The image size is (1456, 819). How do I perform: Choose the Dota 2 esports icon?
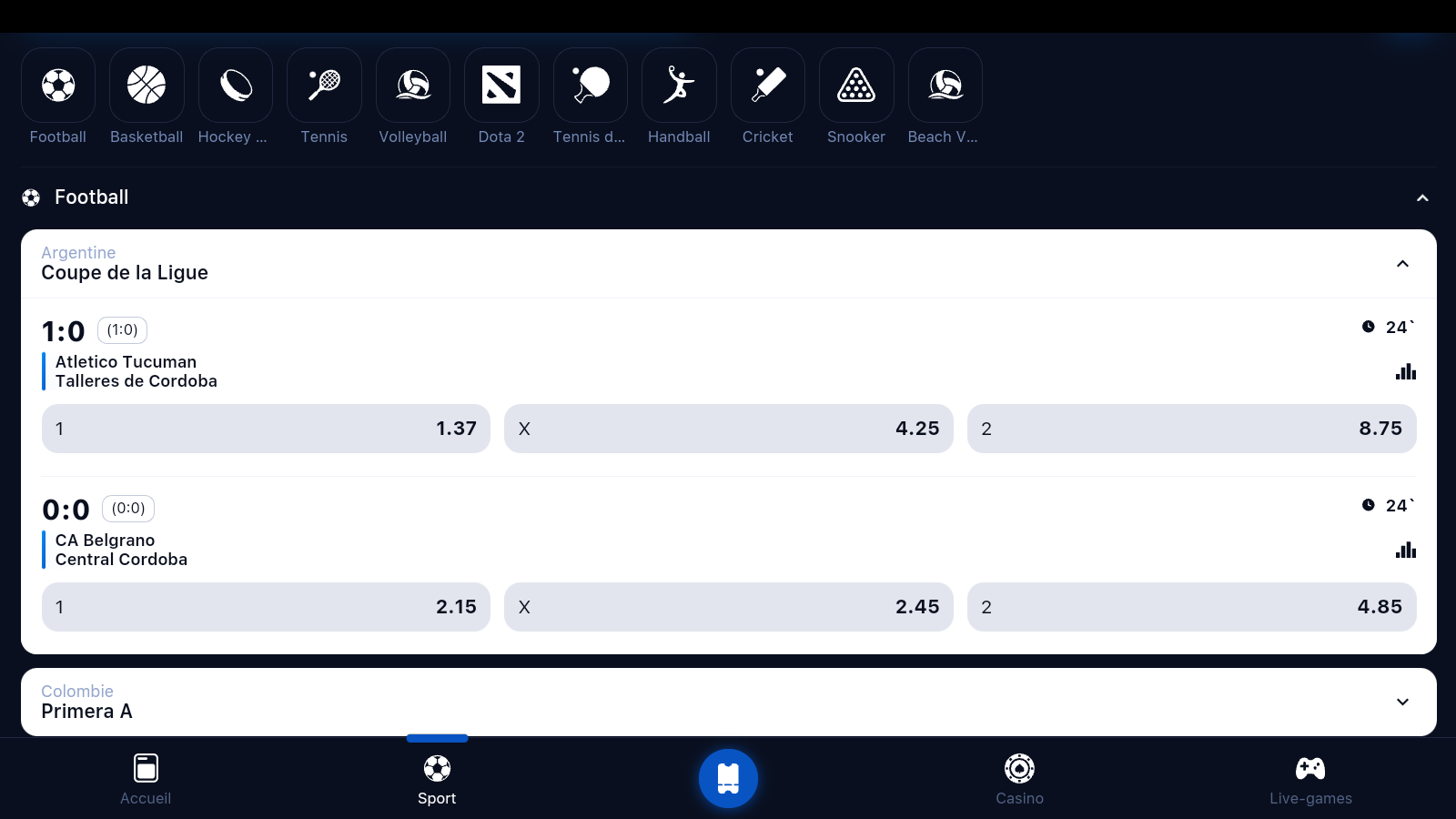coord(501,86)
